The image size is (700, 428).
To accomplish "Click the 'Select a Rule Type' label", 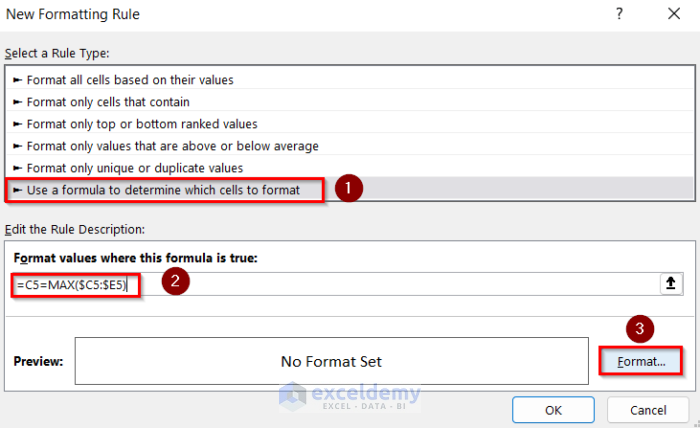I will tap(57, 52).
